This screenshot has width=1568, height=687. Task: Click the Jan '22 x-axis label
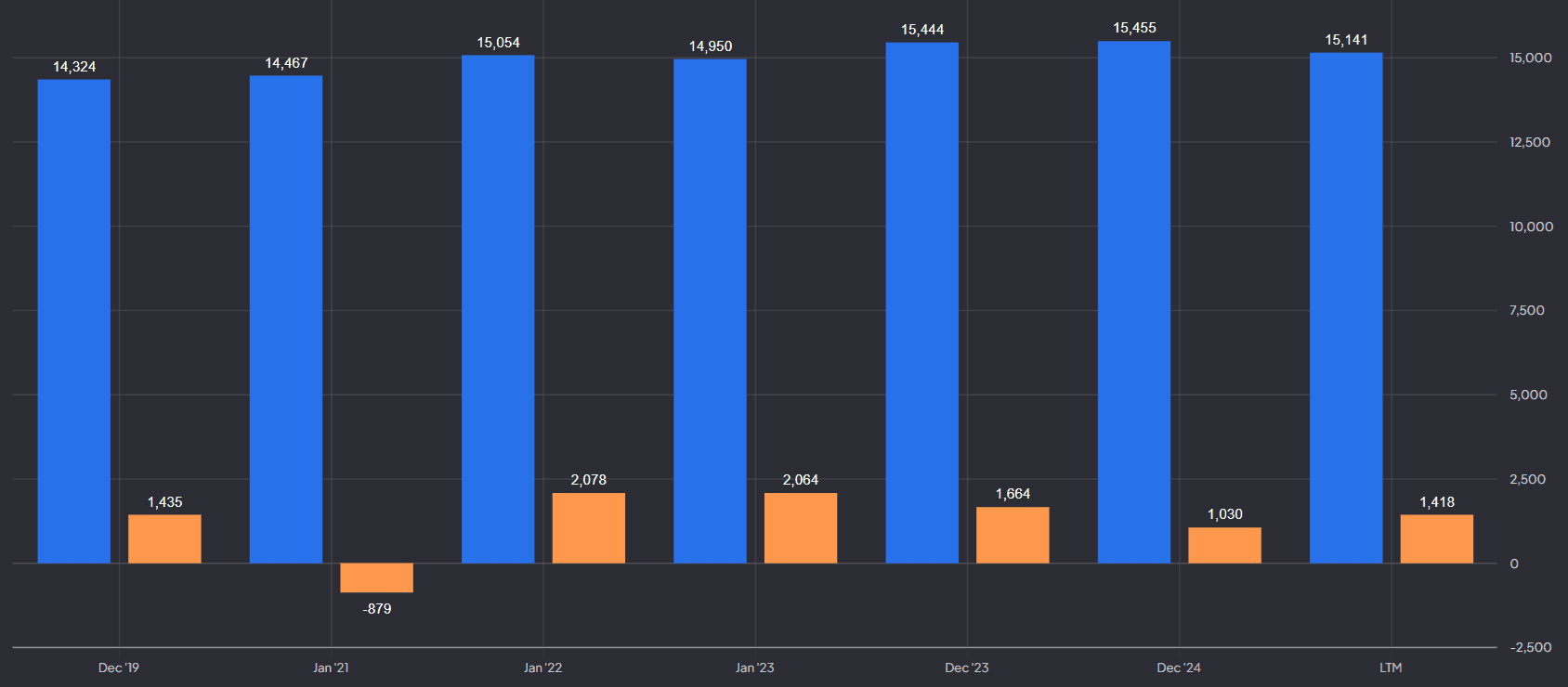[542, 668]
